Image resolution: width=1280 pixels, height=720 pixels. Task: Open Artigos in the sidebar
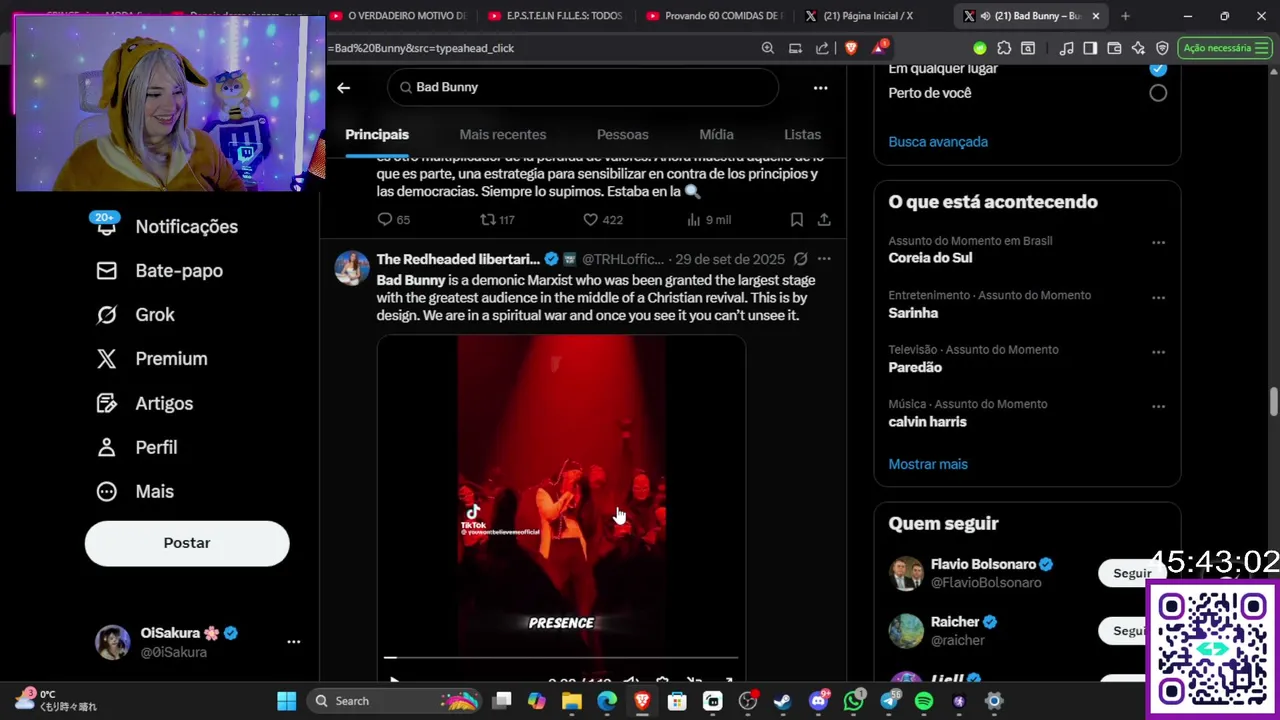(144, 404)
